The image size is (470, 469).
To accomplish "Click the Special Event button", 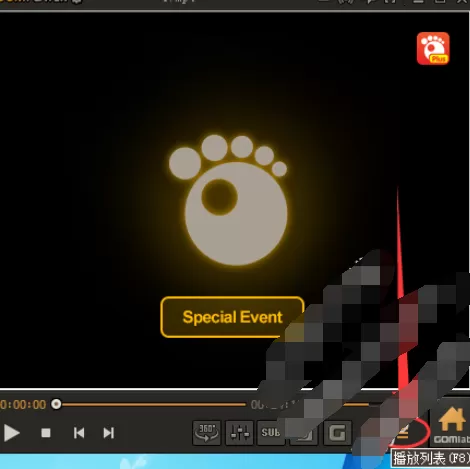I will [x=232, y=317].
